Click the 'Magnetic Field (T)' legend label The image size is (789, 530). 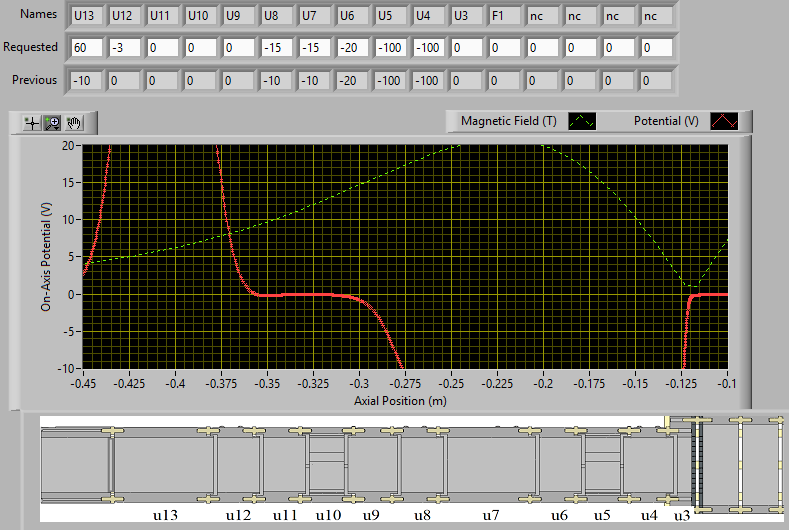tap(509, 121)
